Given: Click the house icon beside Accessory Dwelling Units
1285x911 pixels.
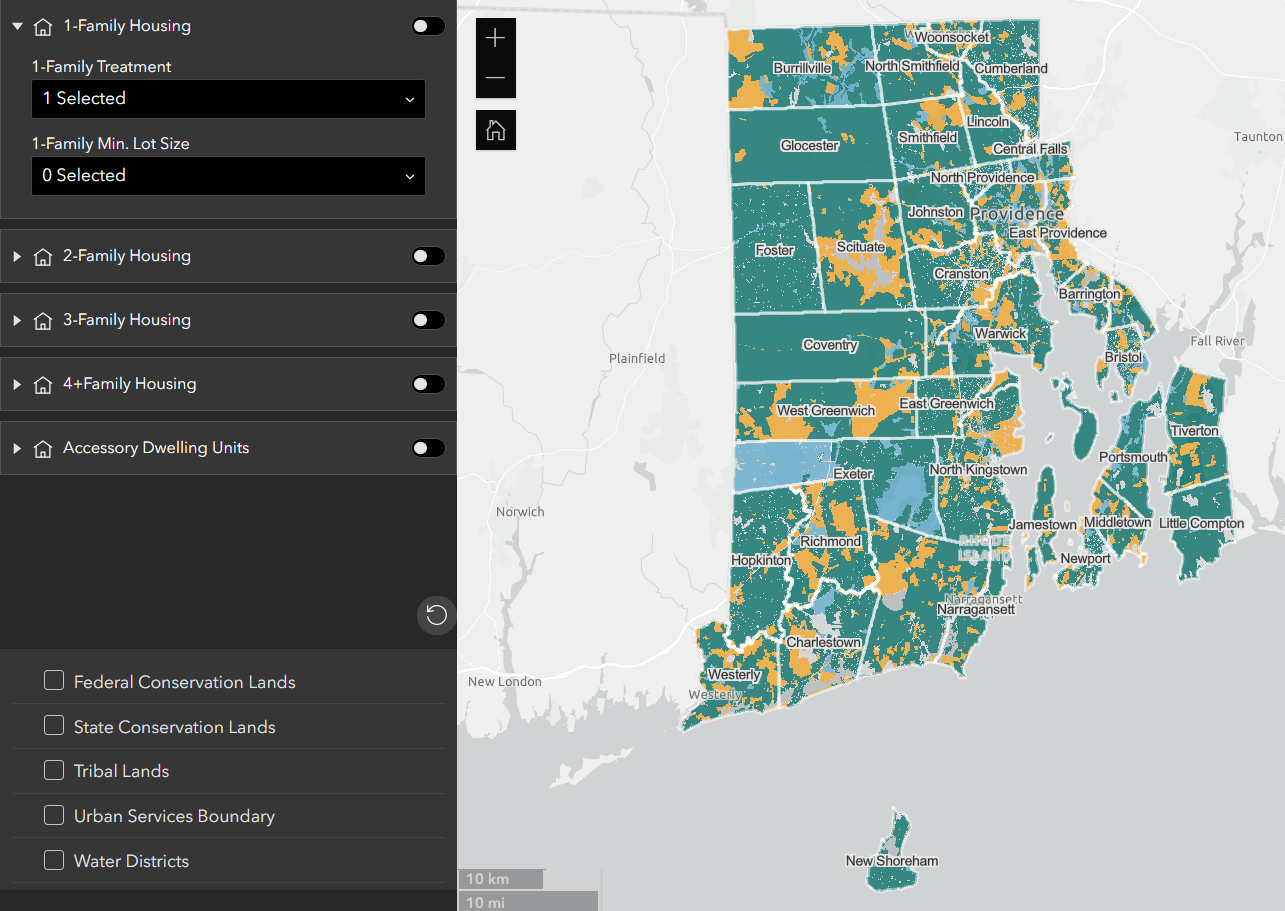Looking at the screenshot, I should (42, 447).
